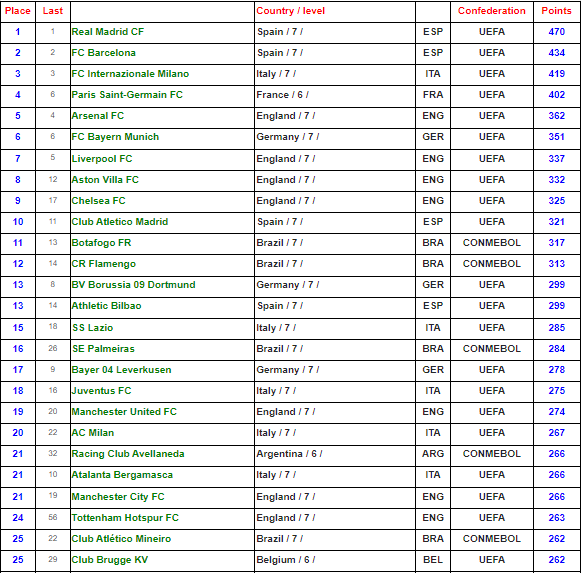583x573 pixels.
Task: Click the 285 points value
Action: pos(556,328)
